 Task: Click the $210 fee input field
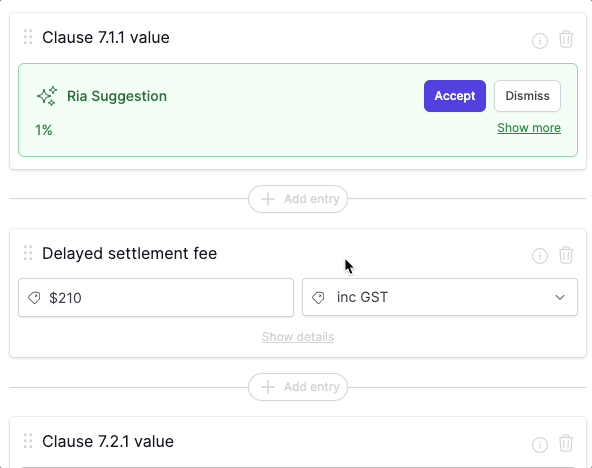click(x=156, y=297)
